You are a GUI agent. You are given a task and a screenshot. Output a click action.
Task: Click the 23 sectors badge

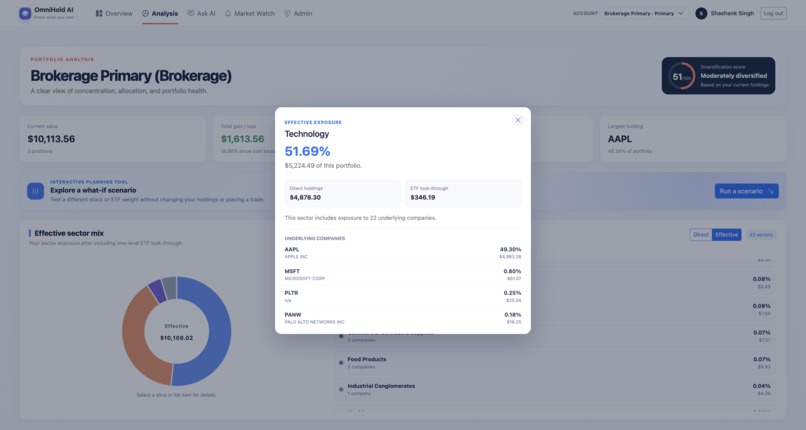tap(761, 235)
